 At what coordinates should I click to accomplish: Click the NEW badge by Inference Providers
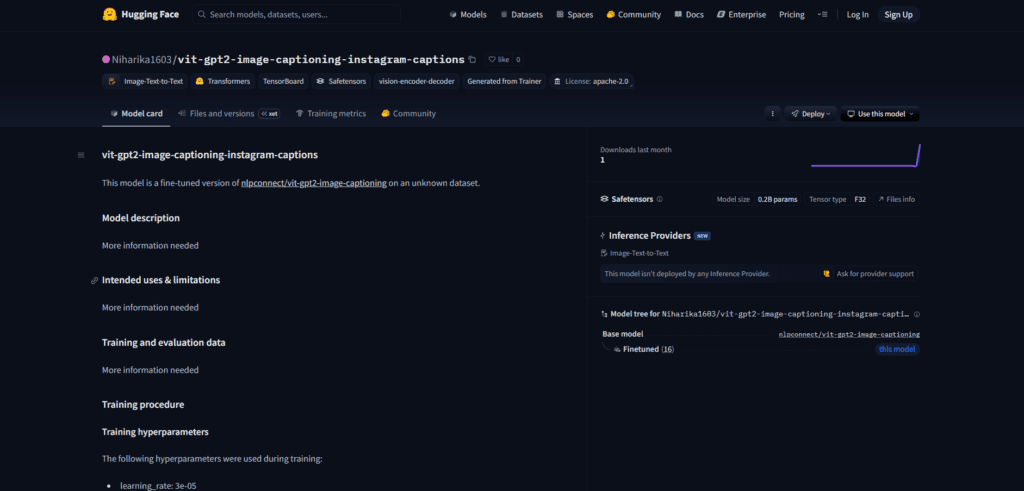(x=703, y=236)
